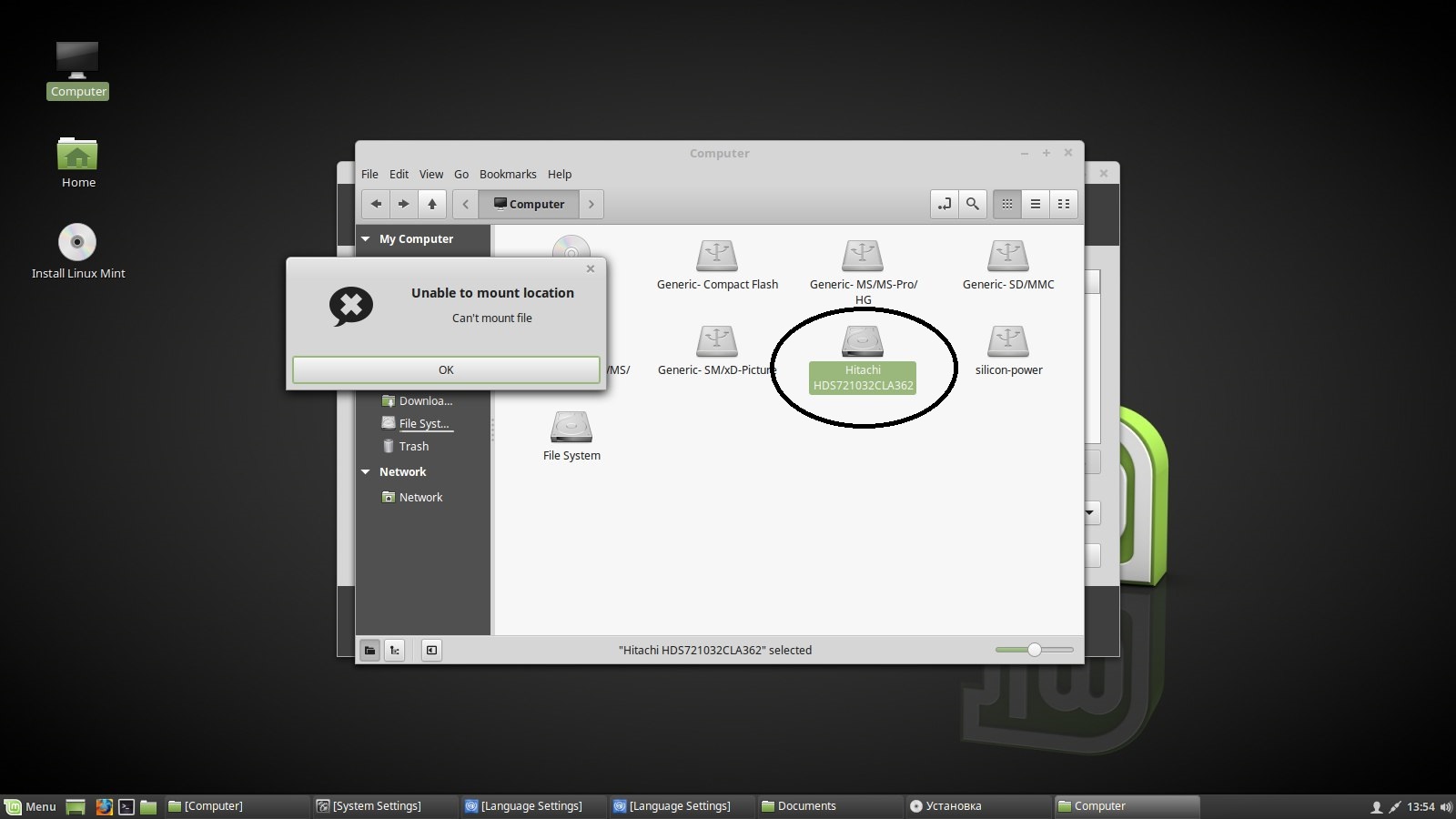The height and width of the screenshot is (819, 1456).
Task: Click the path bar right chevron
Action: pyautogui.click(x=591, y=204)
